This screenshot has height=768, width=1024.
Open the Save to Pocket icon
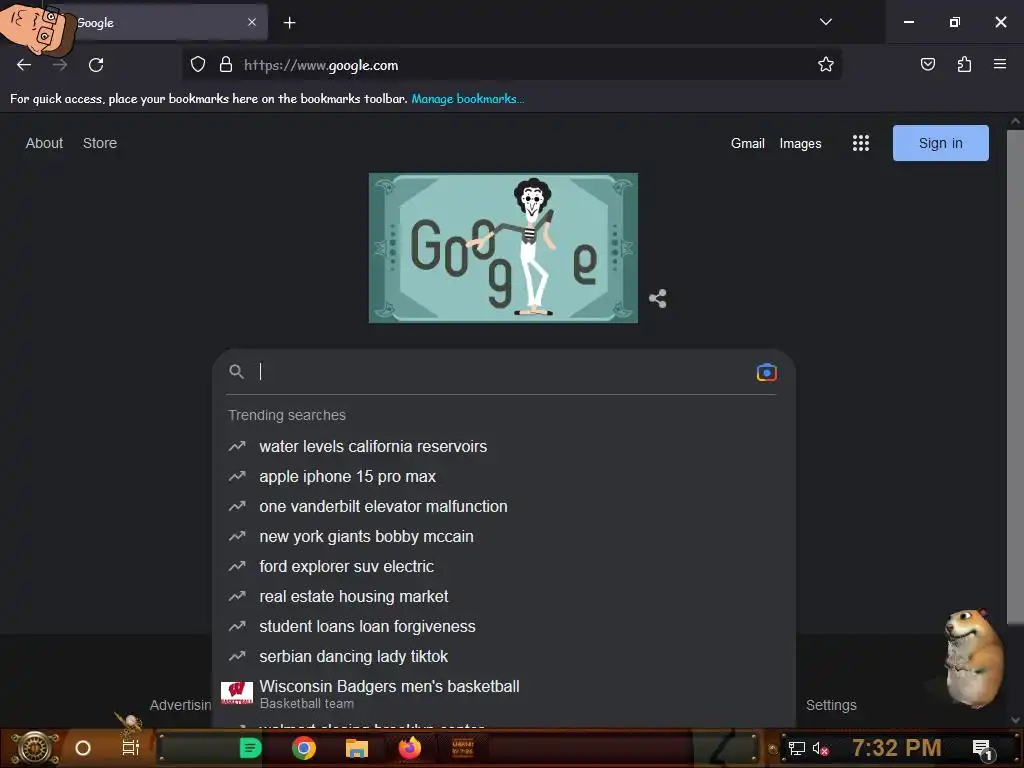927,65
